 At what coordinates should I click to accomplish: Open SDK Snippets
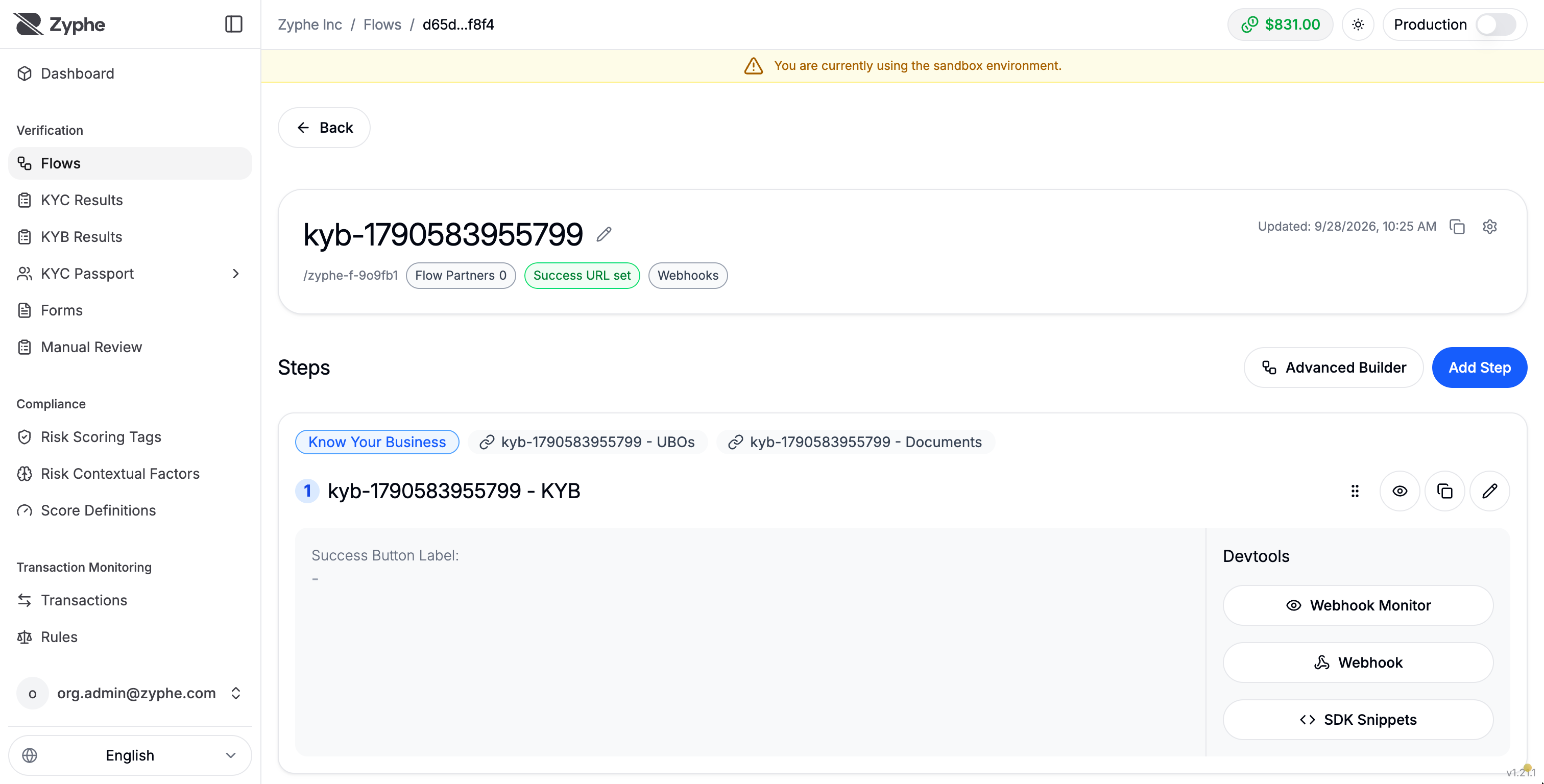pyautogui.click(x=1358, y=720)
